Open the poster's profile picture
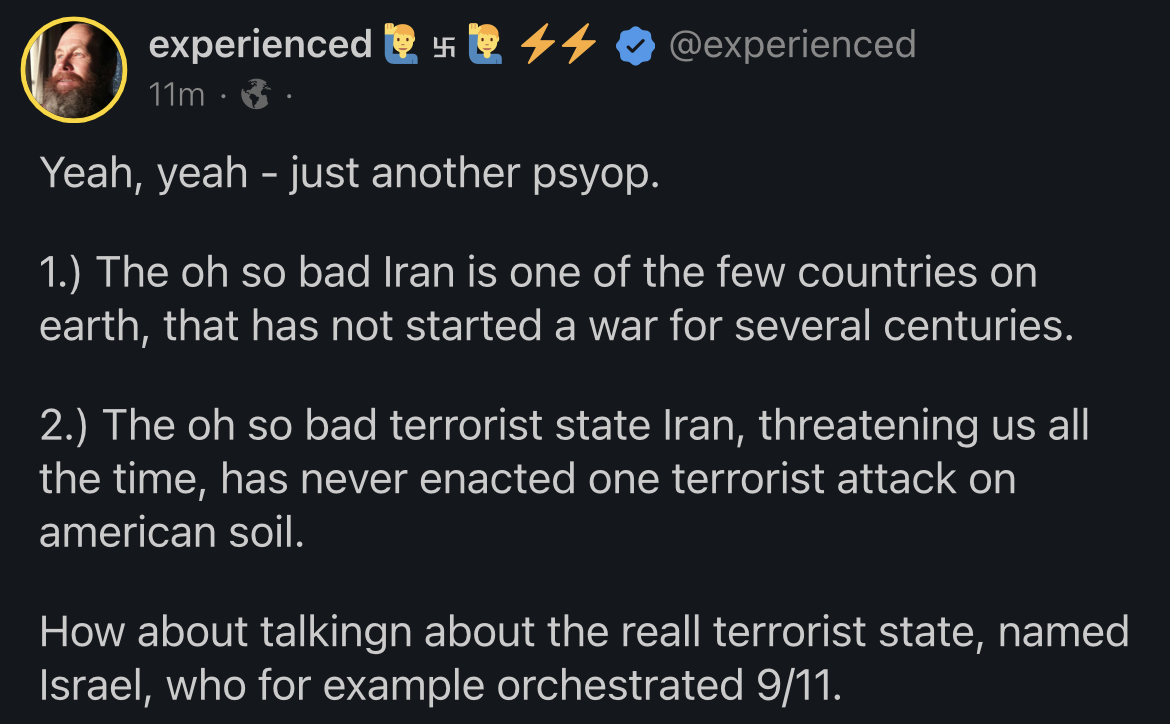The image size is (1170, 724). click(75, 70)
